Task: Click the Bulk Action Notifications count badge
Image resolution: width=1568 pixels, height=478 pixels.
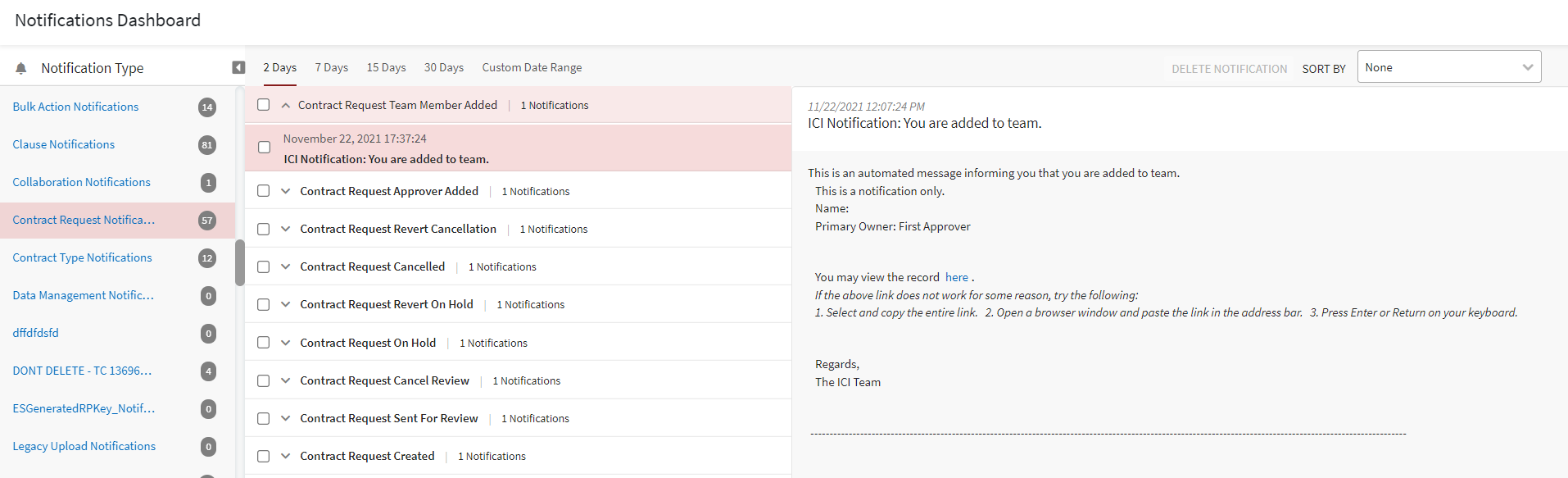Action: tap(207, 107)
